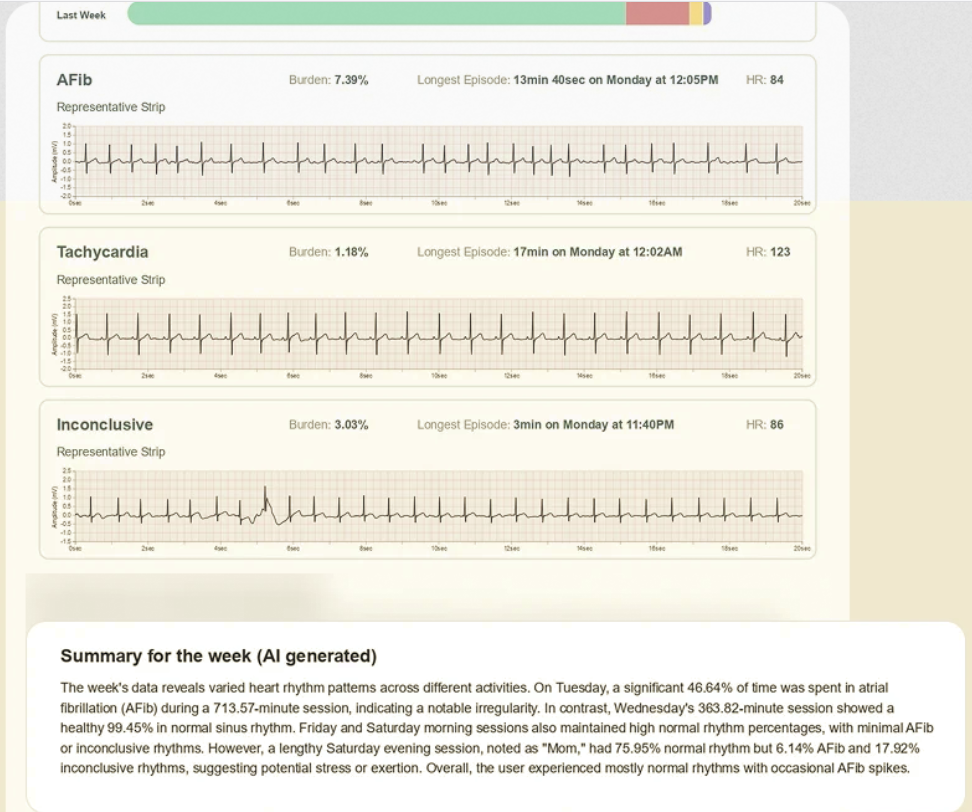Viewport: 972px width, 812px height.
Task: Select the AFib section heading
Action: coord(74,80)
